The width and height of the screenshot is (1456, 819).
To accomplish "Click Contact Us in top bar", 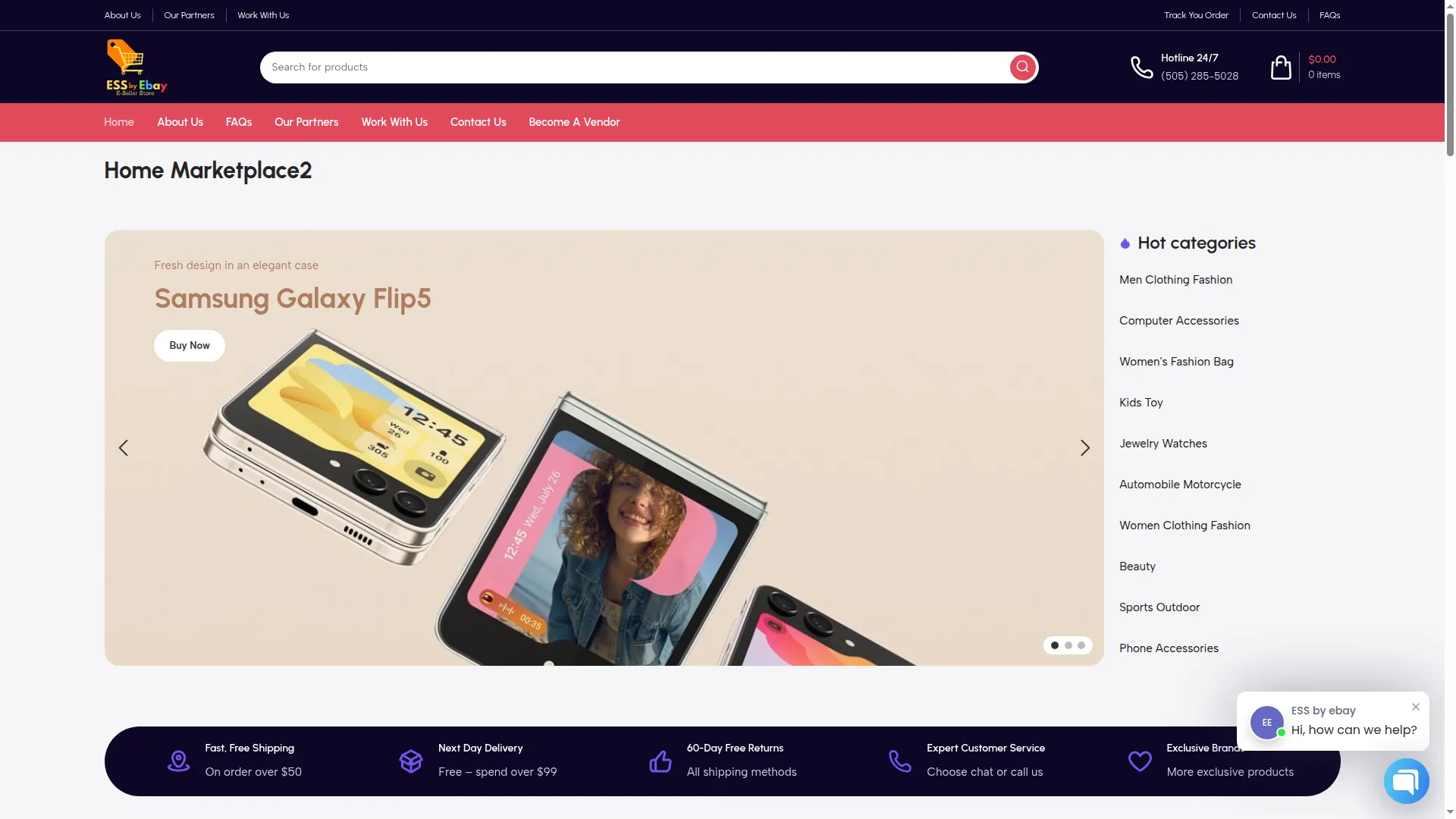I will pyautogui.click(x=1274, y=15).
